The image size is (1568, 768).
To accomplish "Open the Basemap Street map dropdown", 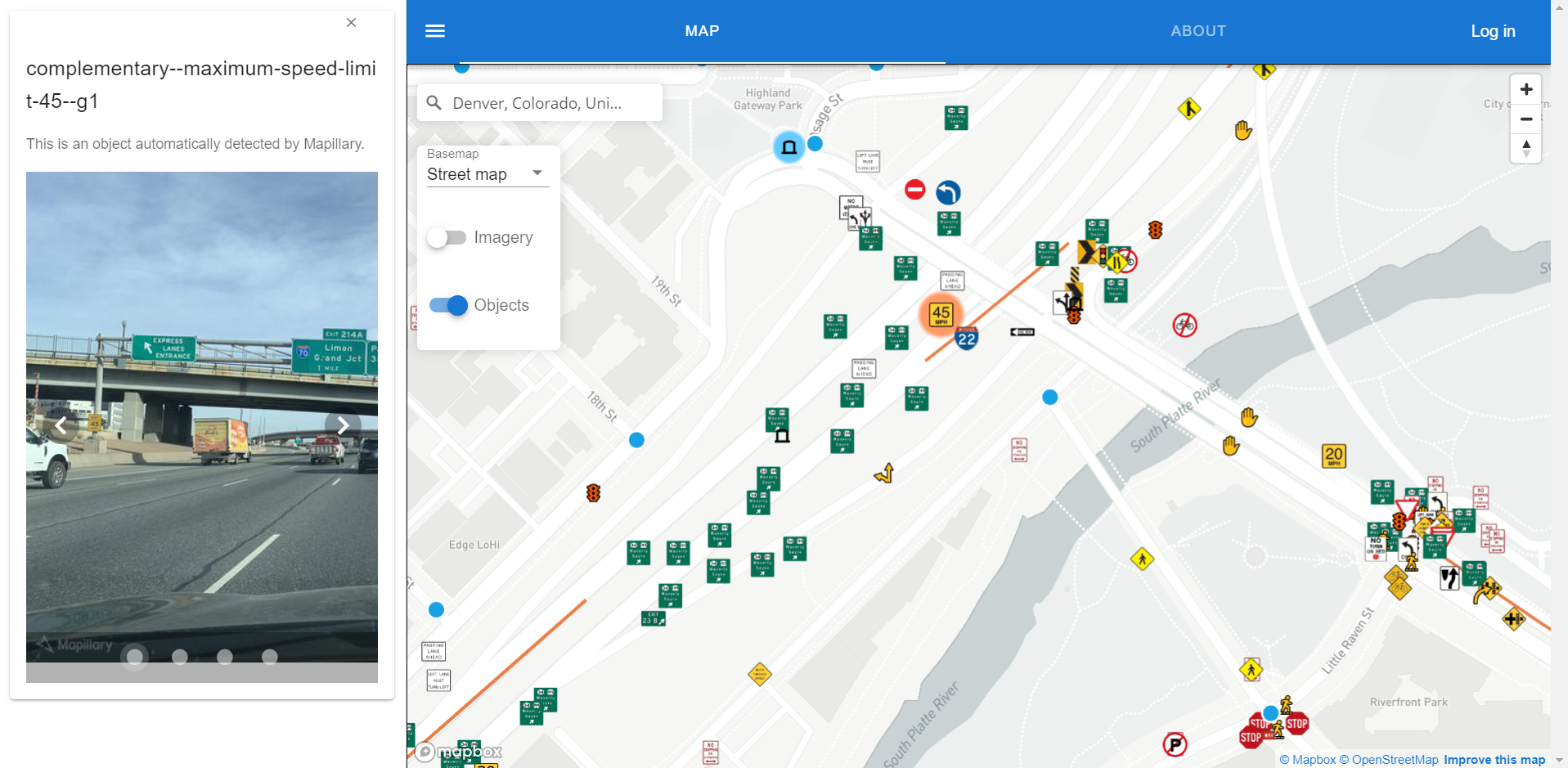I will pyautogui.click(x=487, y=174).
